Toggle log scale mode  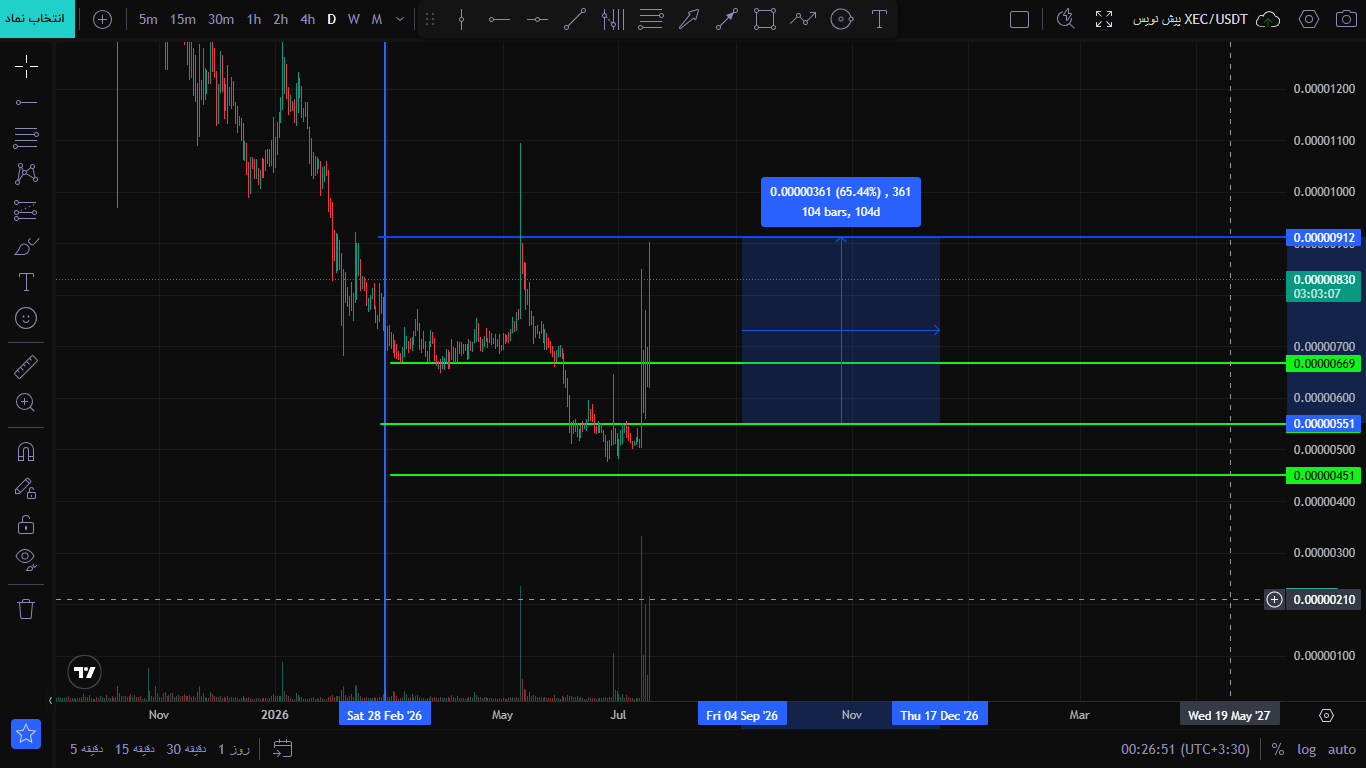click(1307, 748)
